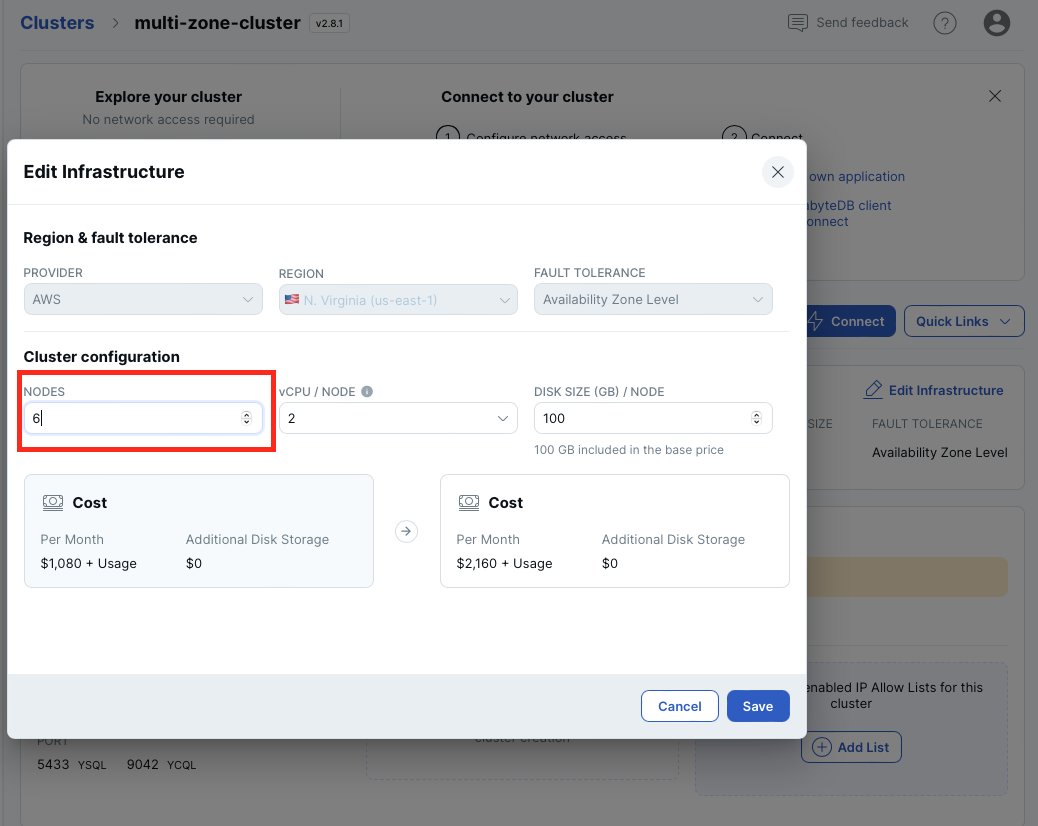The image size is (1038, 826).
Task: Expand the FAULT TOLERANCE dropdown
Action: [653, 298]
